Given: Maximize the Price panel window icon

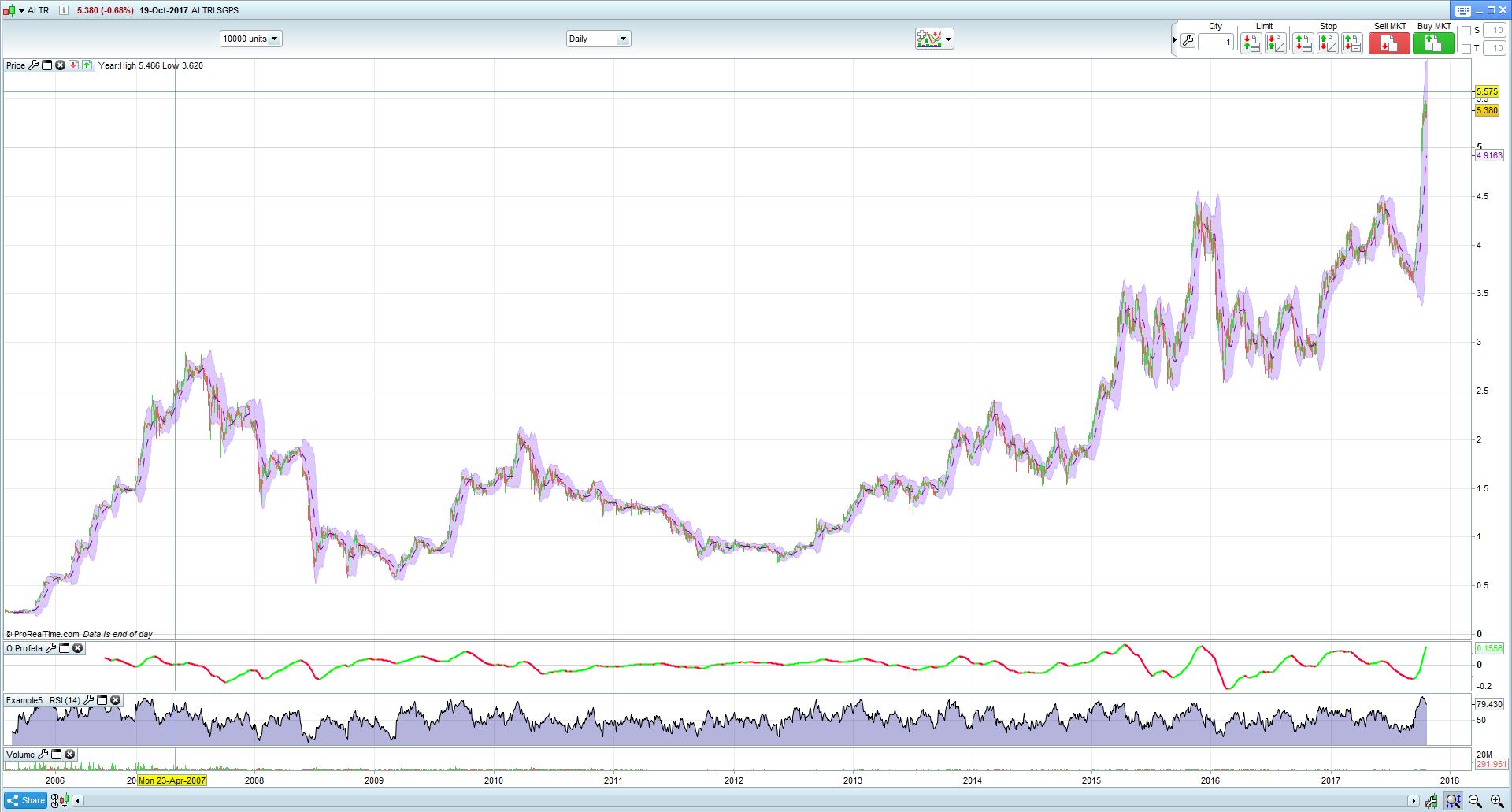Looking at the screenshot, I should [x=46, y=65].
